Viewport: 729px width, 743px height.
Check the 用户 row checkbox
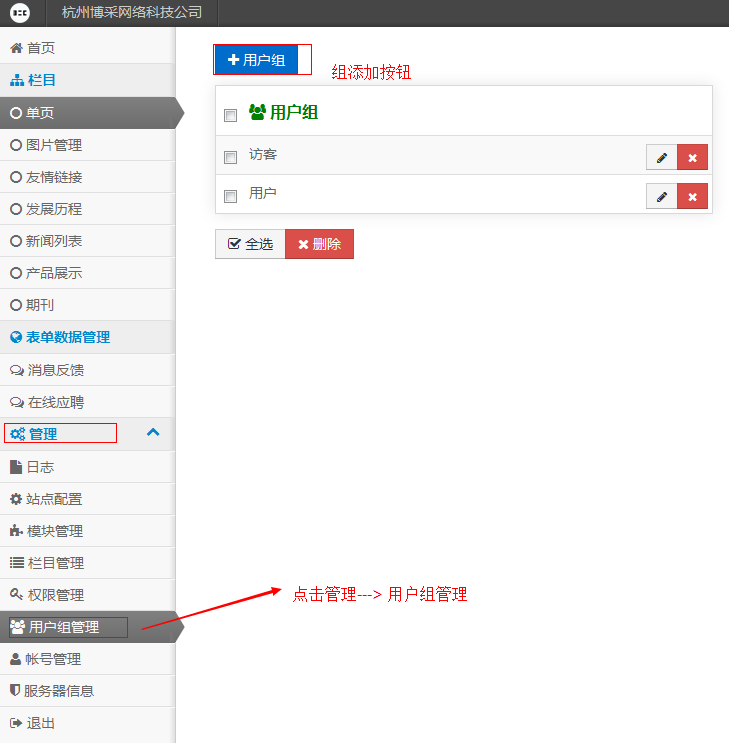tap(230, 196)
